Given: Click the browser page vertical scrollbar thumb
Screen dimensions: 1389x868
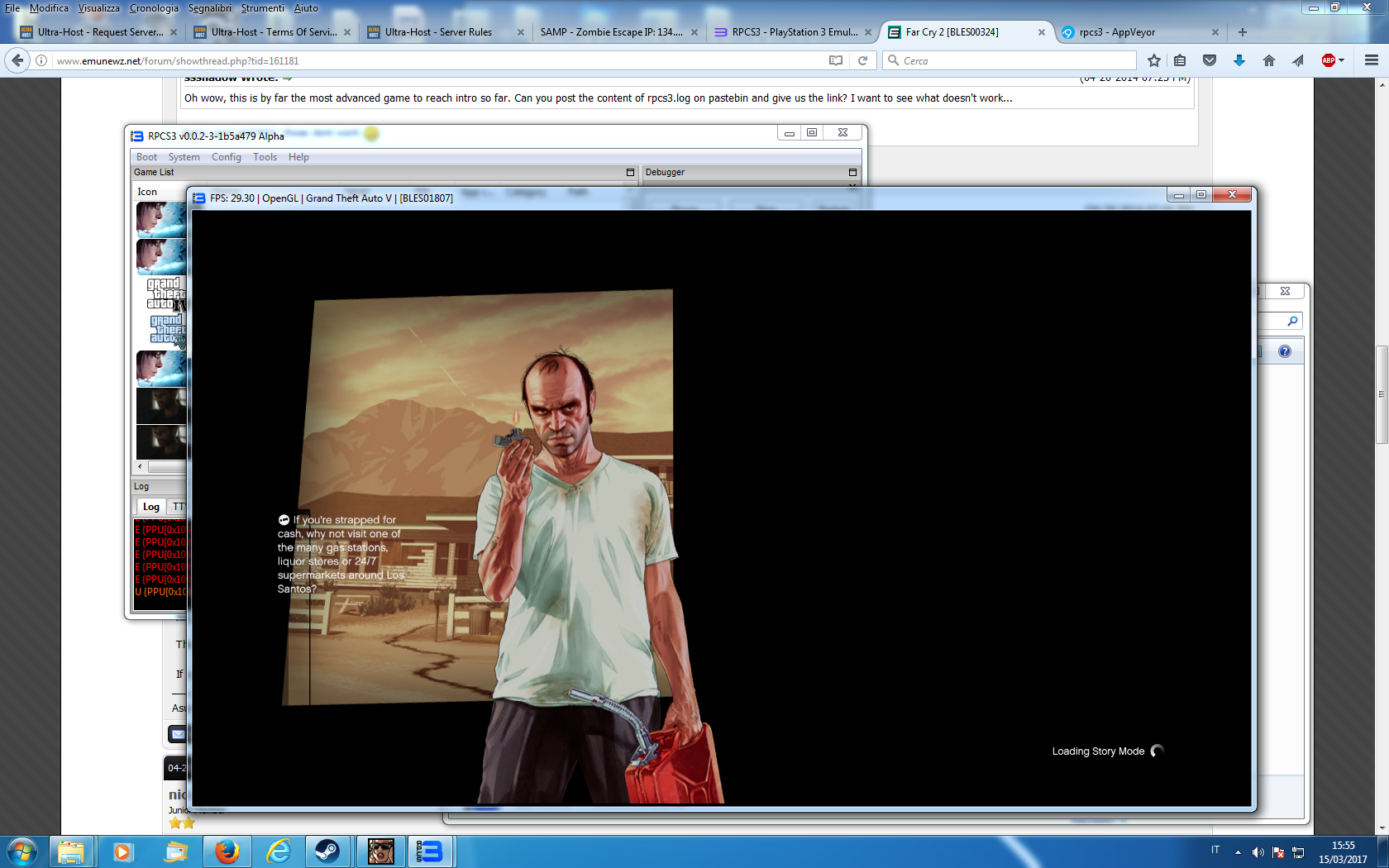Looking at the screenshot, I should [x=1382, y=394].
